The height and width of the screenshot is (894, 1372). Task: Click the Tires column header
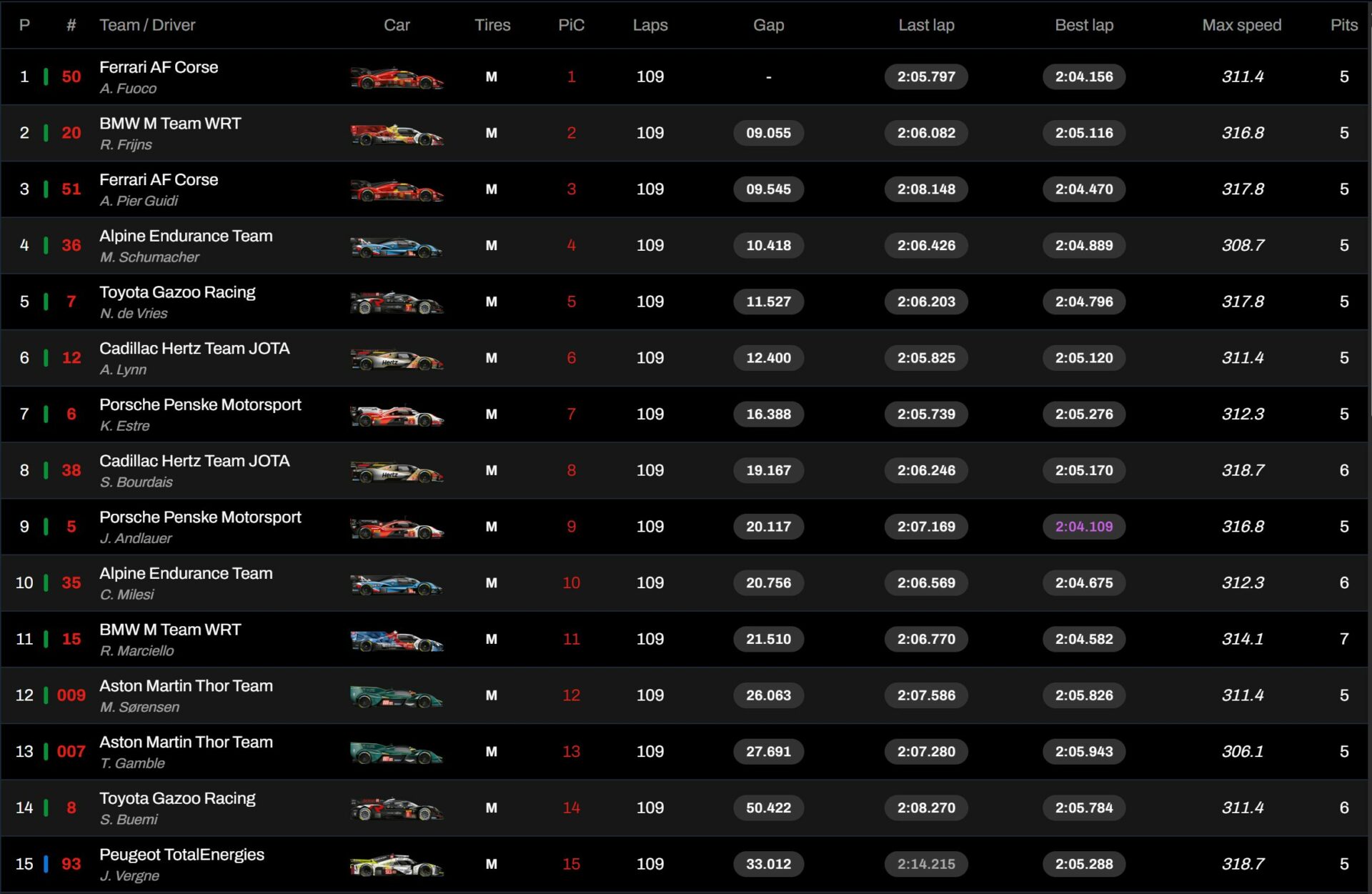[492, 25]
